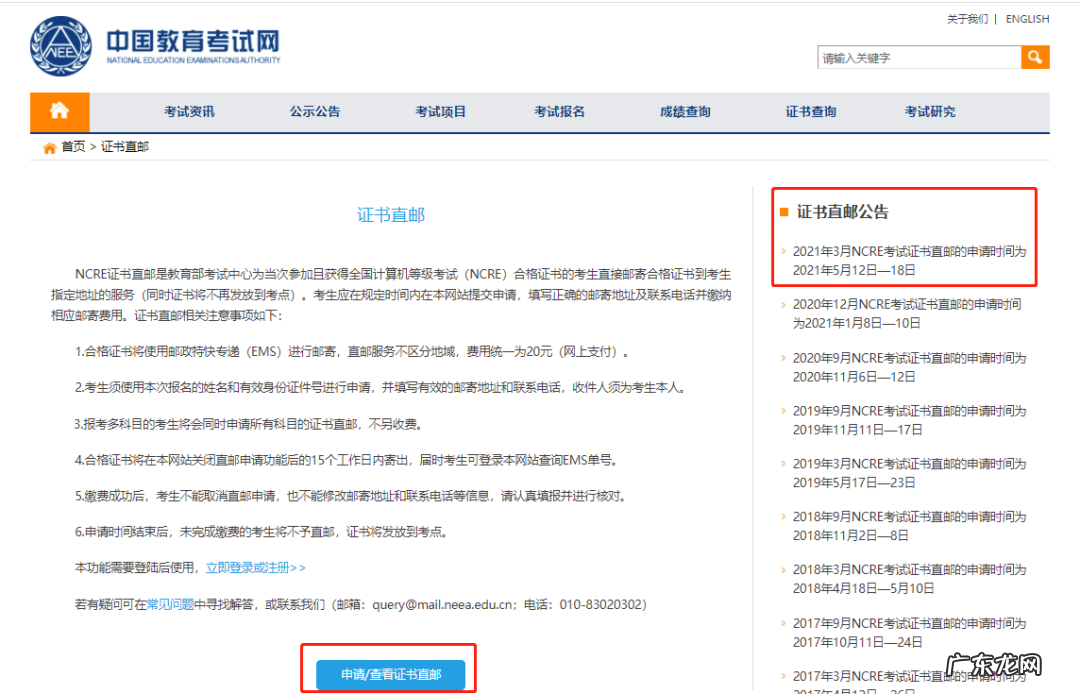This screenshot has height=694, width=1080.
Task: Click the 首页 breadcrumb link
Action: [71, 146]
